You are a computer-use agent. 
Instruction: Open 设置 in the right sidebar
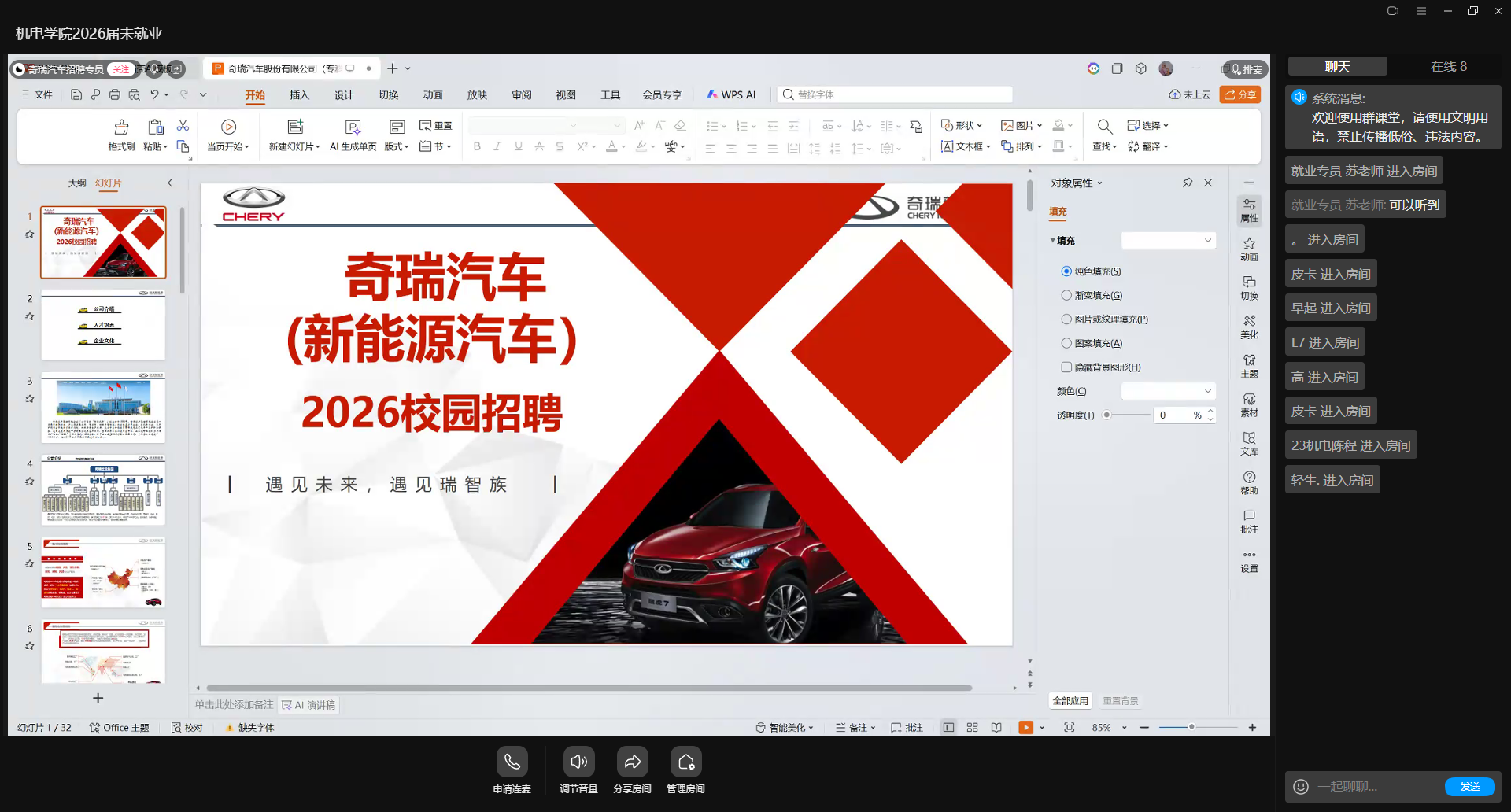1249,561
